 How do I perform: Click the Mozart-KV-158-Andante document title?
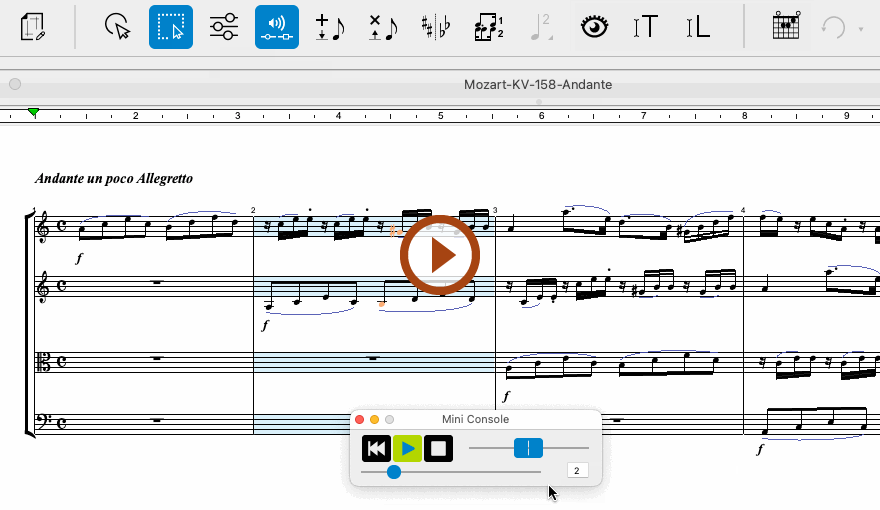538,85
